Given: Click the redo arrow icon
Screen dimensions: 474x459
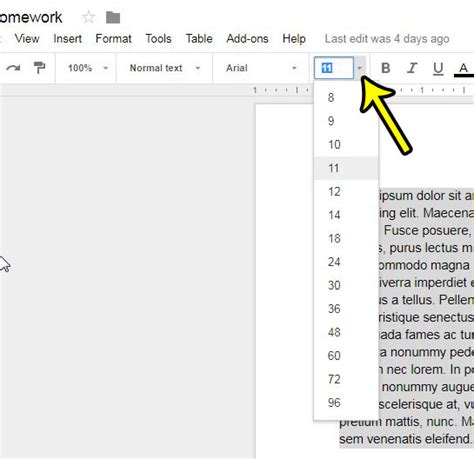Looking at the screenshot, I should click(x=13, y=68).
